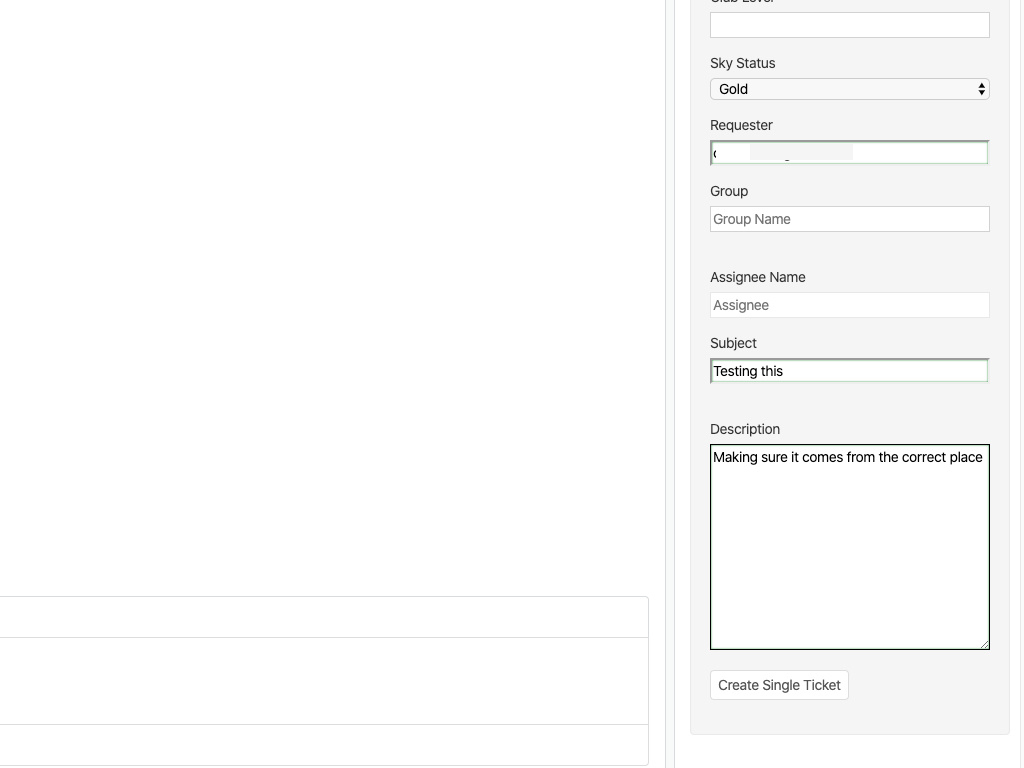Click the 'Subject' field label
This screenshot has height=768, width=1024.
point(733,343)
